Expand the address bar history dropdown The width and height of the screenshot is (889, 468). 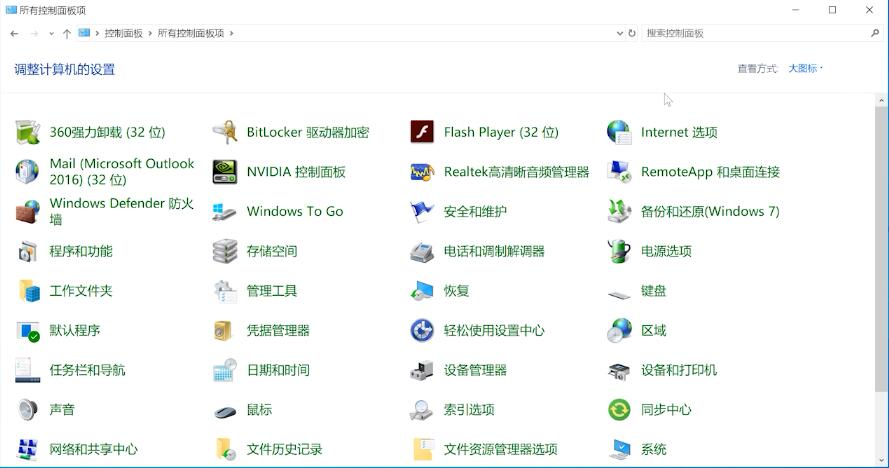click(620, 33)
